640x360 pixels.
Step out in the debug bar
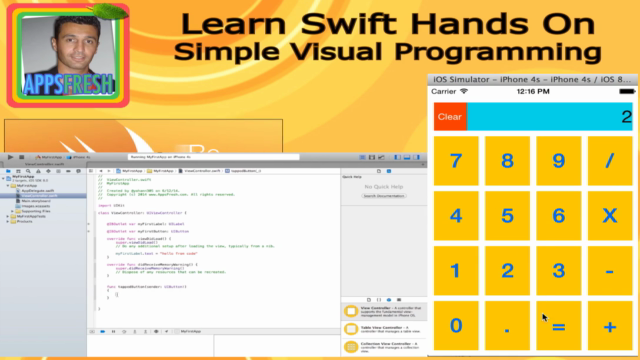(x=145, y=331)
